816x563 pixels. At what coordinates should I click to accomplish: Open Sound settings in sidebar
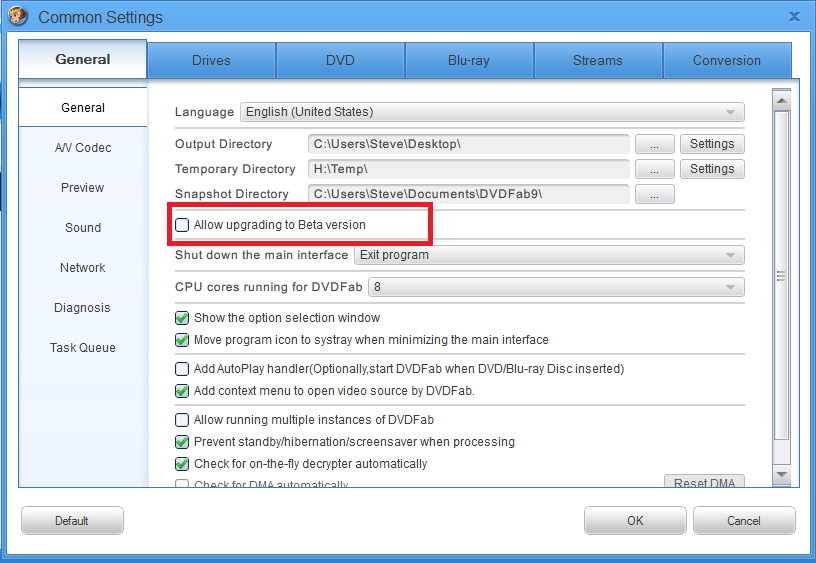[83, 227]
